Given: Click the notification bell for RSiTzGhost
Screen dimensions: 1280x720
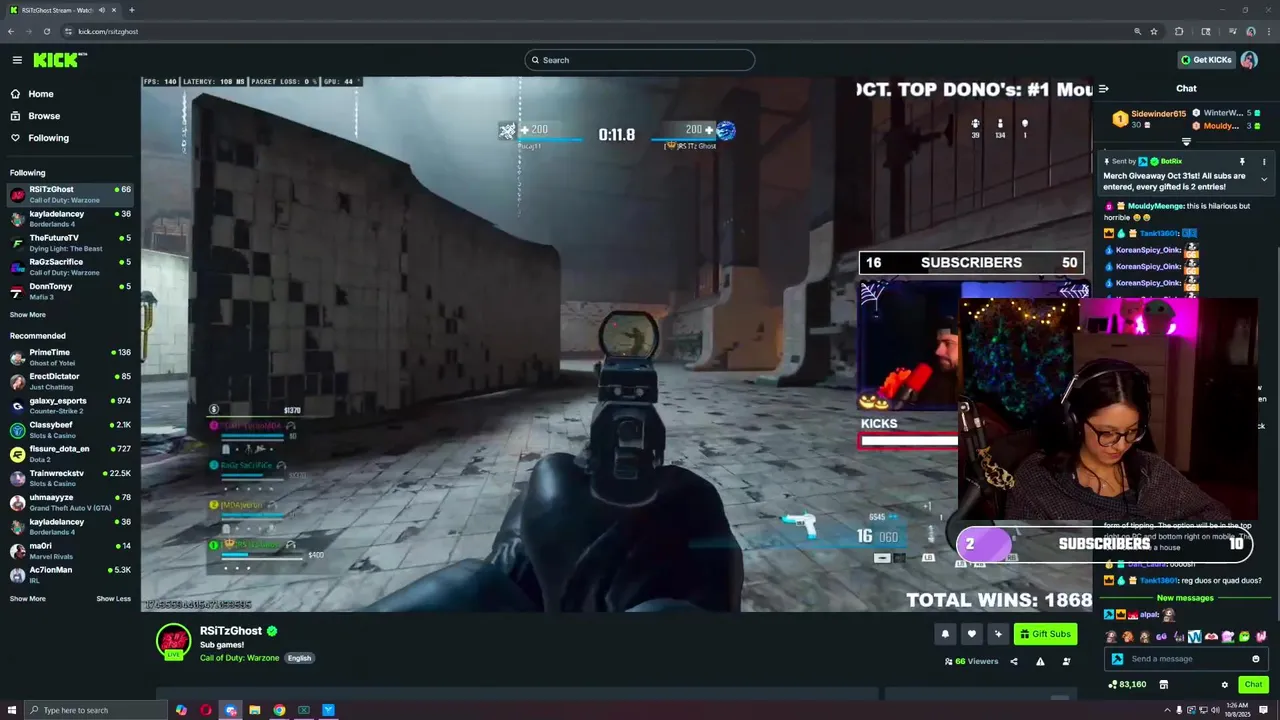Looking at the screenshot, I should 945,634.
